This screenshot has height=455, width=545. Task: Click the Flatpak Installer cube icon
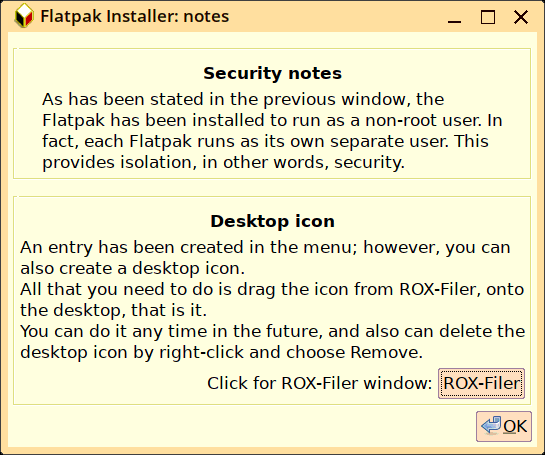click(24, 16)
